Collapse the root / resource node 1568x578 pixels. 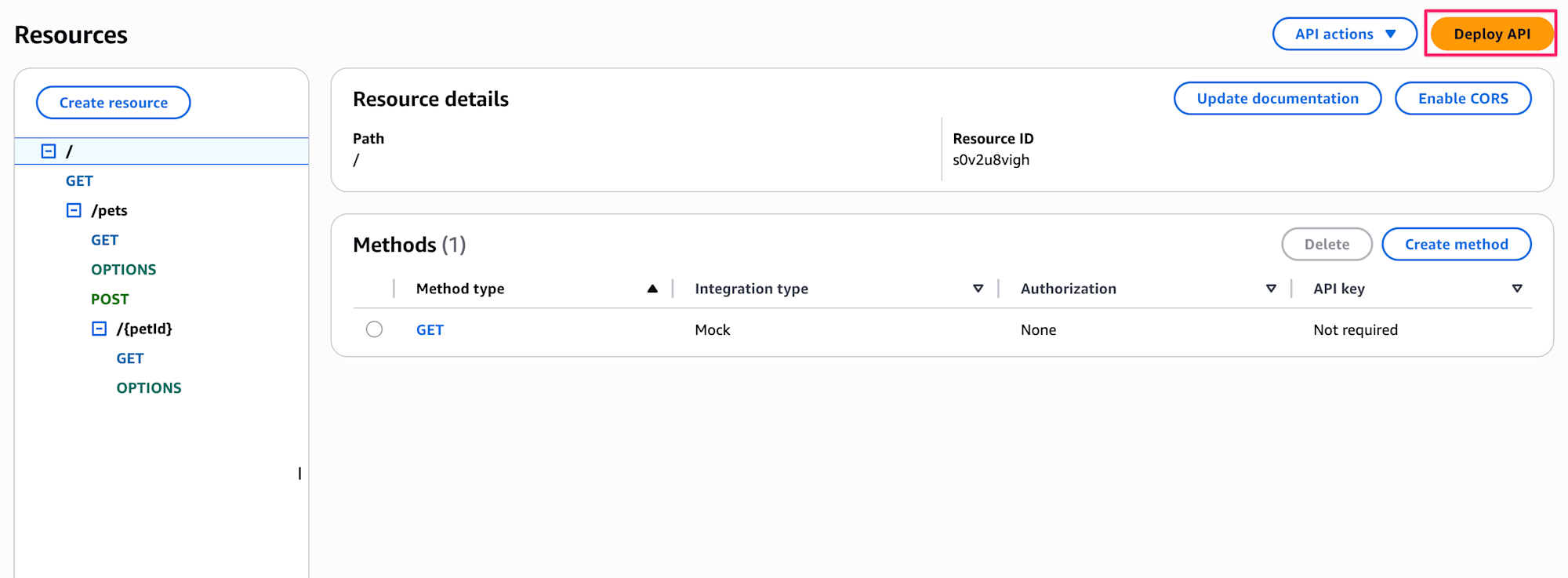pos(49,151)
